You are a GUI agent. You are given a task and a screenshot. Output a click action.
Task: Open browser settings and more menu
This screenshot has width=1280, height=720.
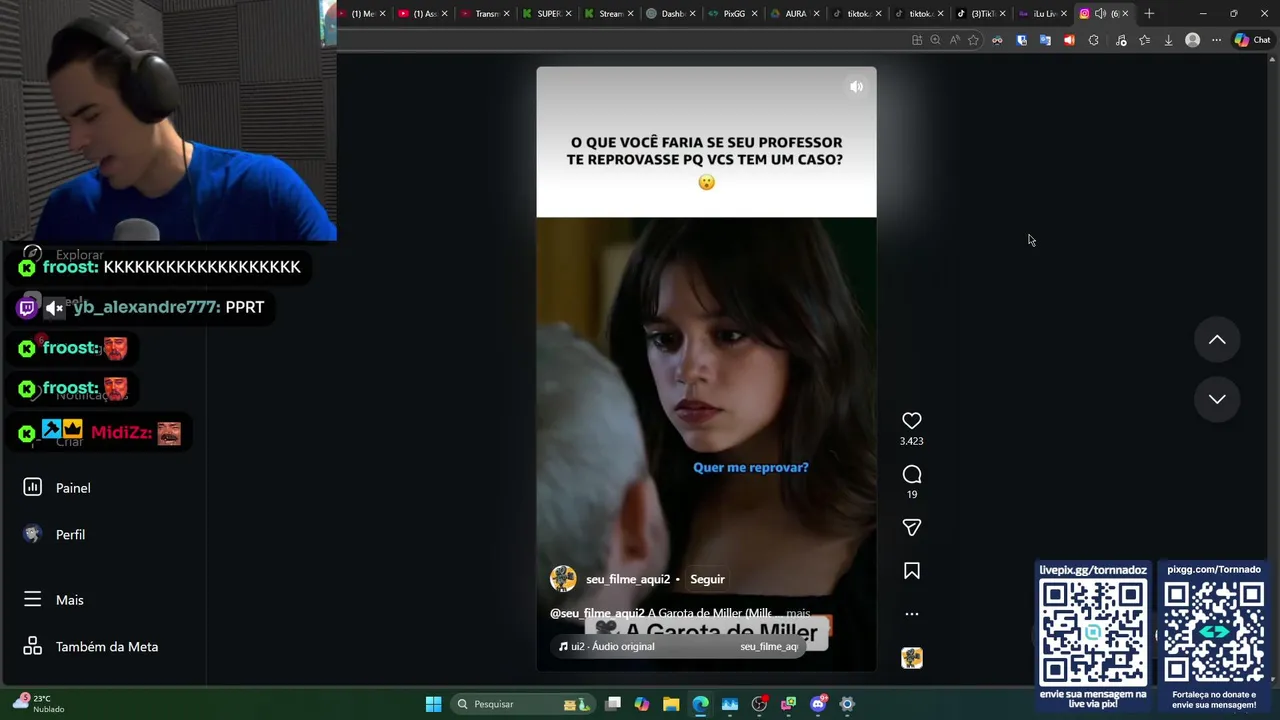coord(1216,40)
